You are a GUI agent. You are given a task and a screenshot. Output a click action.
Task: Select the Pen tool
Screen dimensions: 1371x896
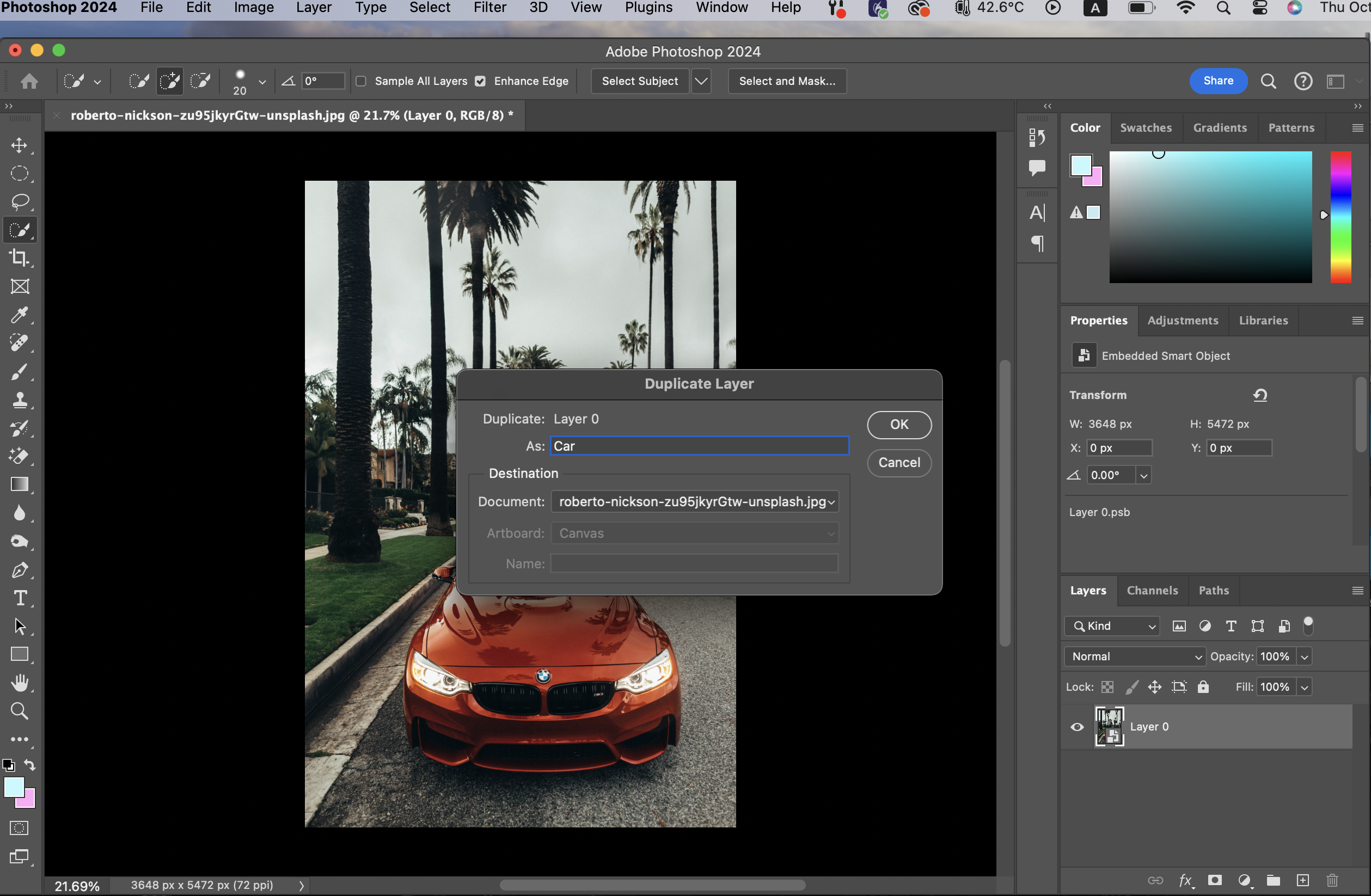point(19,570)
